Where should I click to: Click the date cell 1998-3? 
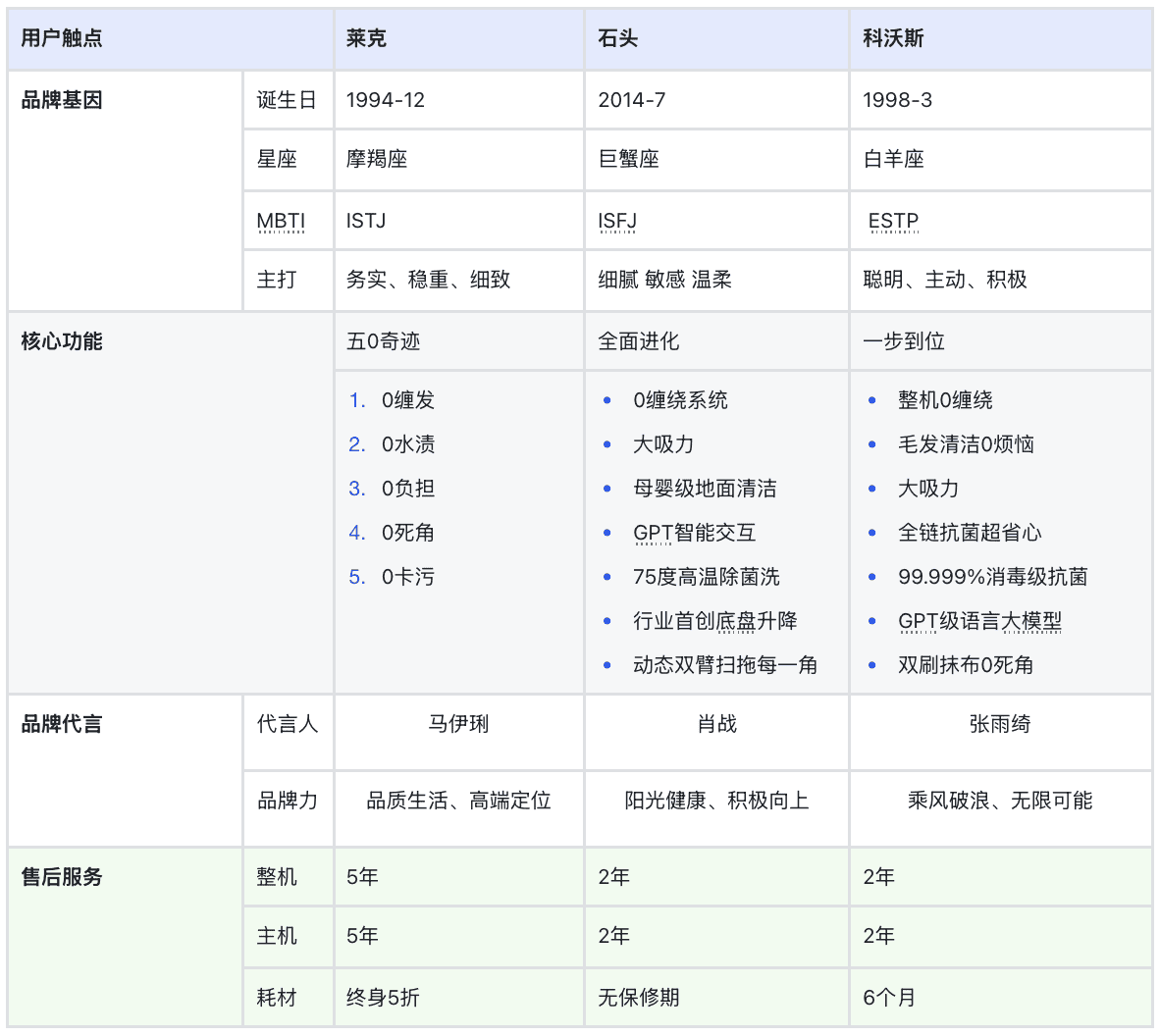point(1001,100)
